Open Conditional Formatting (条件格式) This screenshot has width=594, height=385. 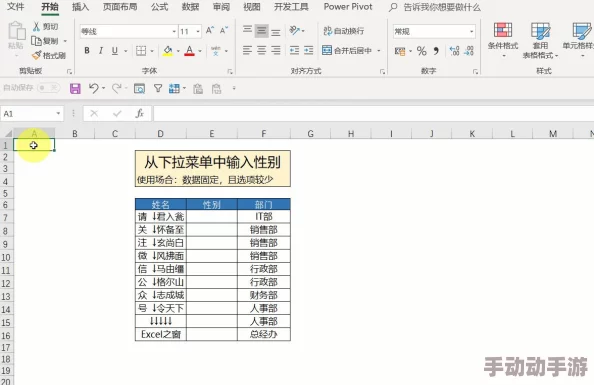[503, 39]
